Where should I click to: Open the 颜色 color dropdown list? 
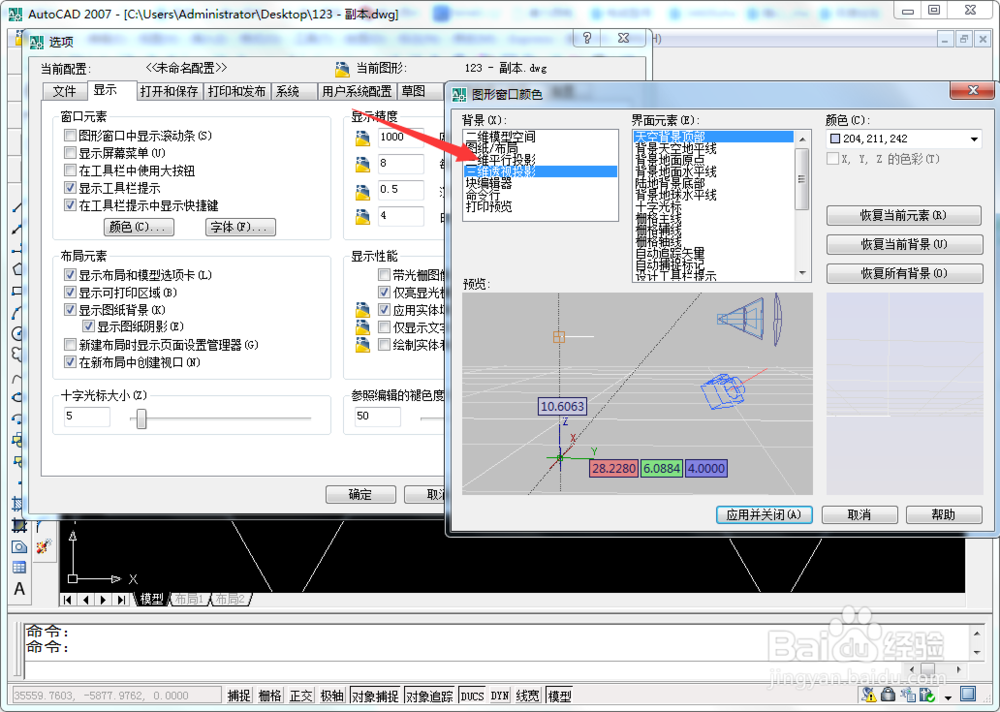point(974,139)
